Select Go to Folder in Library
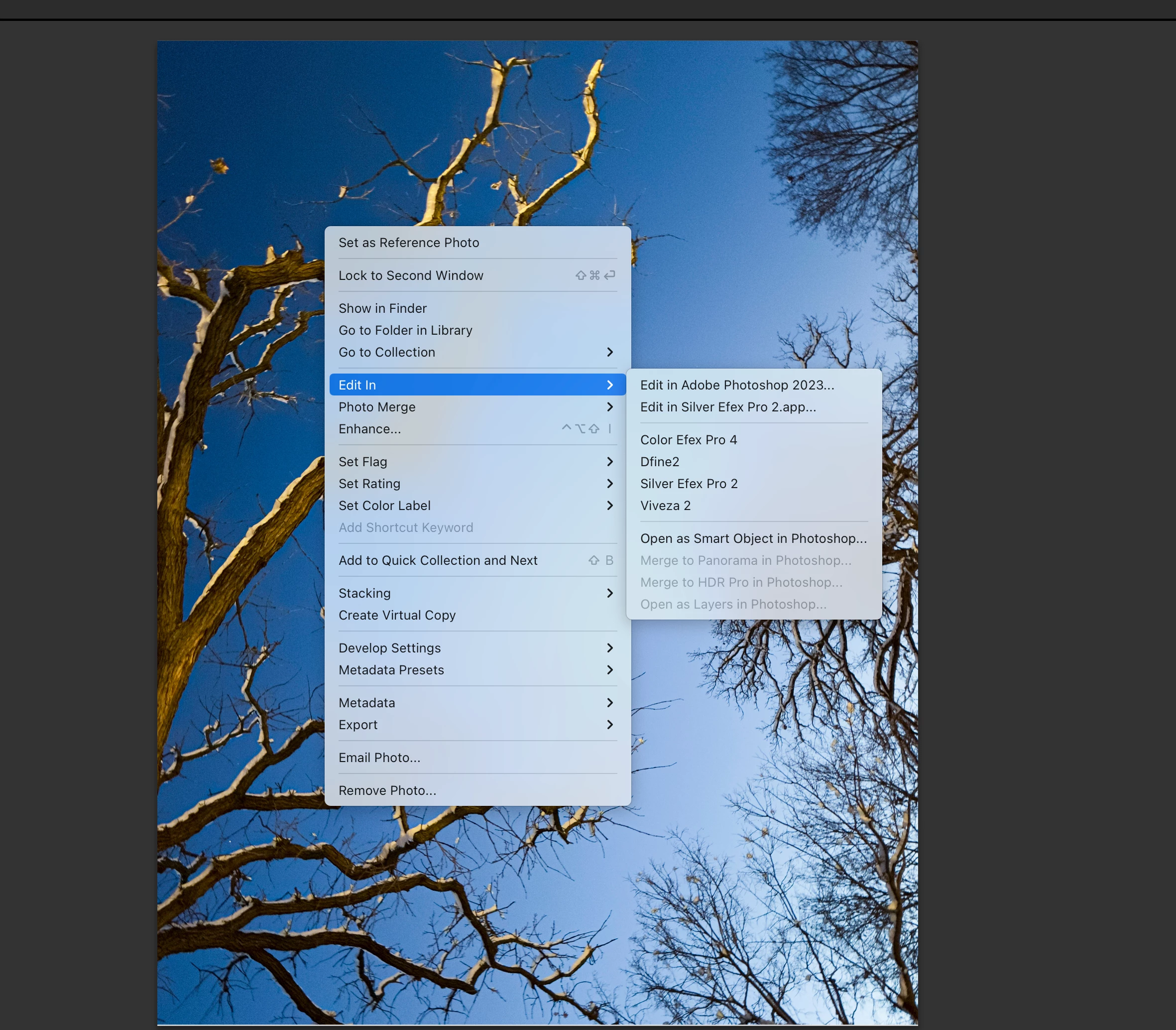The image size is (1176, 1030). [405, 330]
